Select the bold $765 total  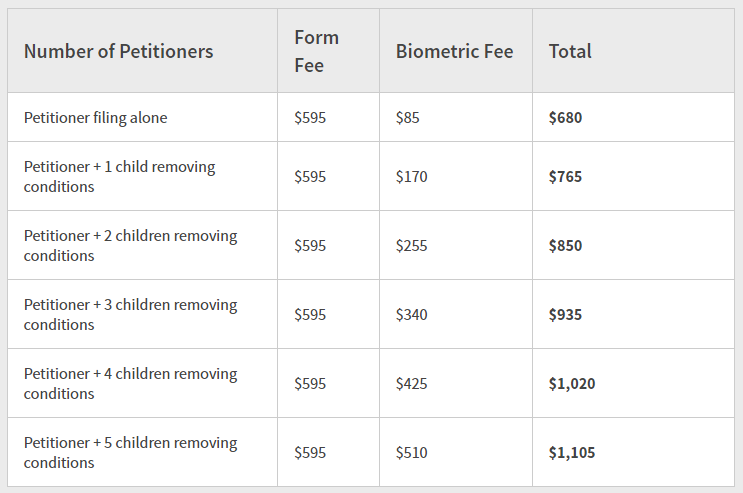pos(565,177)
